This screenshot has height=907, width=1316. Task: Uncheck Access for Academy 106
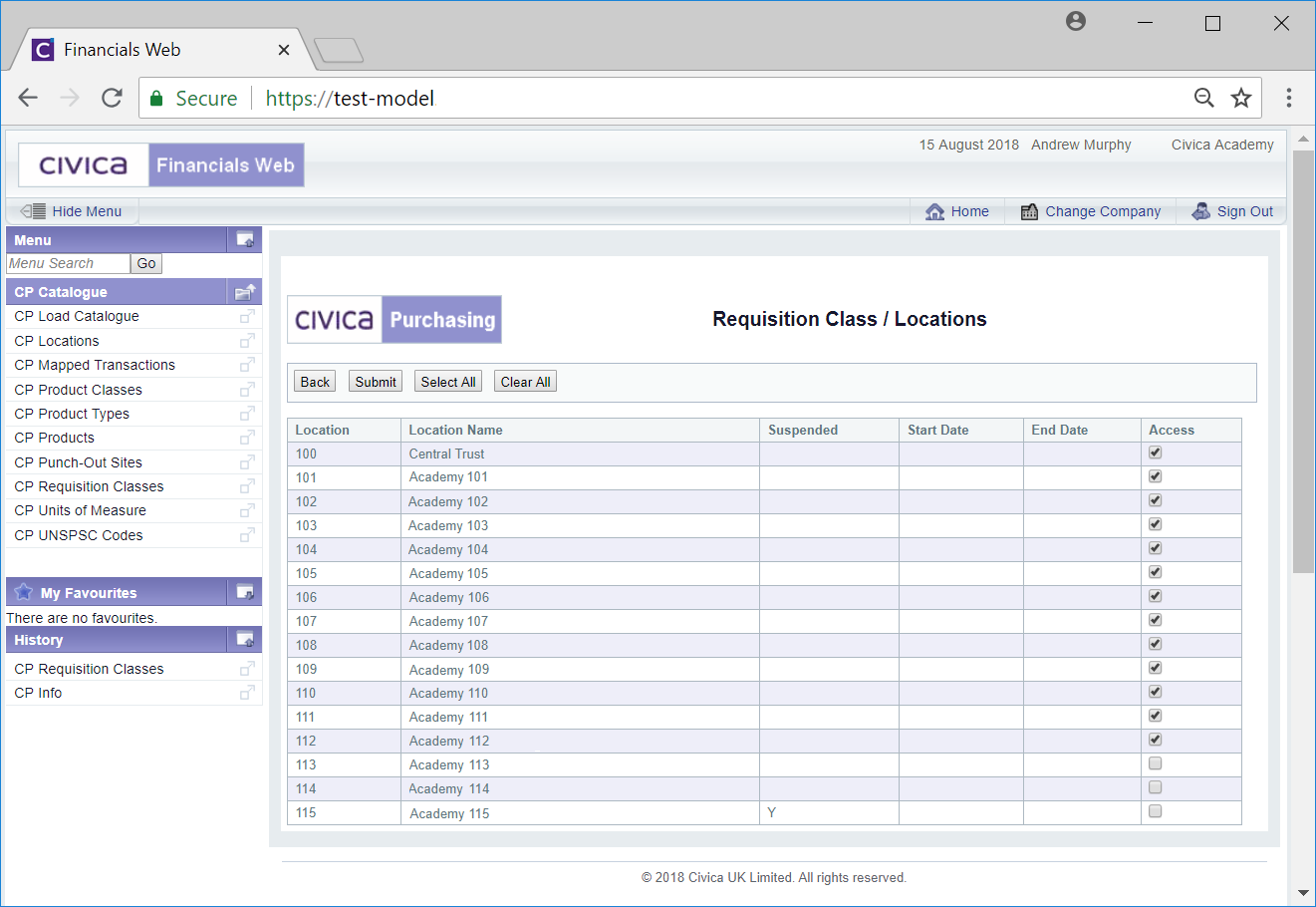pyautogui.click(x=1156, y=596)
